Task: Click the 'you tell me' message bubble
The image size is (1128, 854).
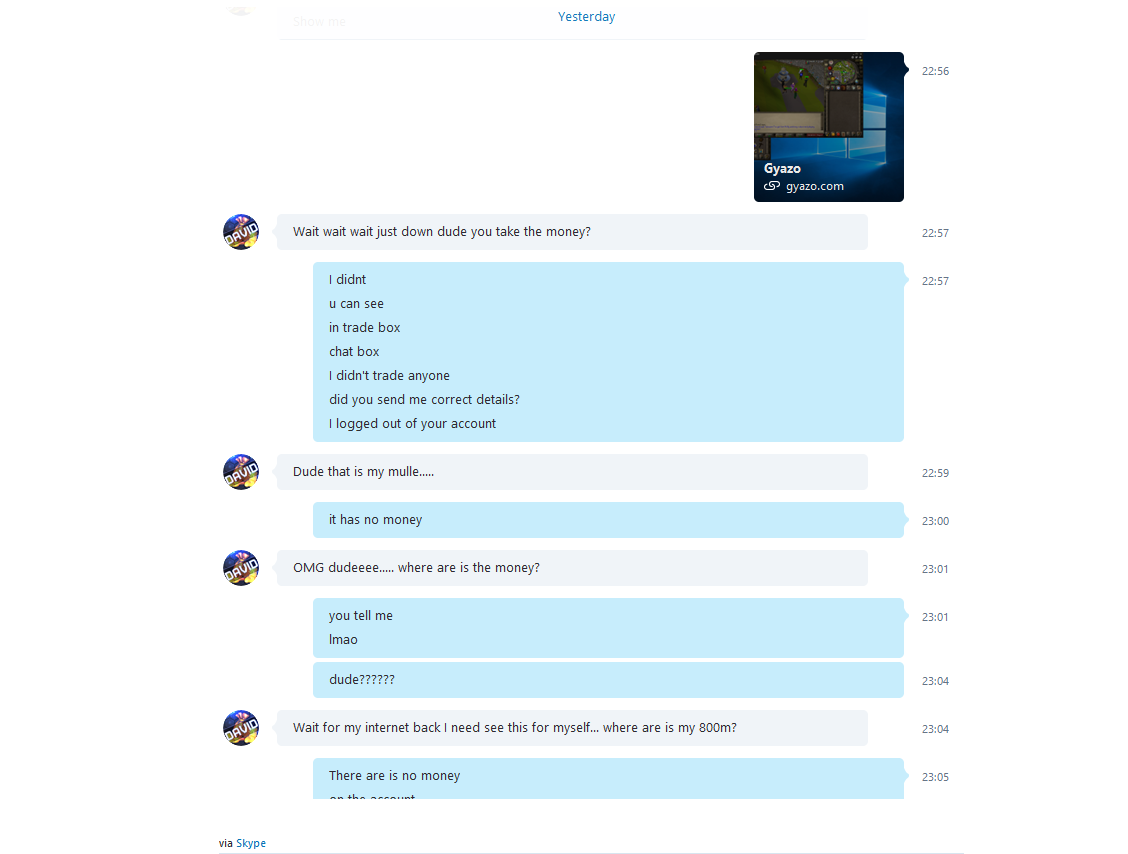Action: [608, 627]
